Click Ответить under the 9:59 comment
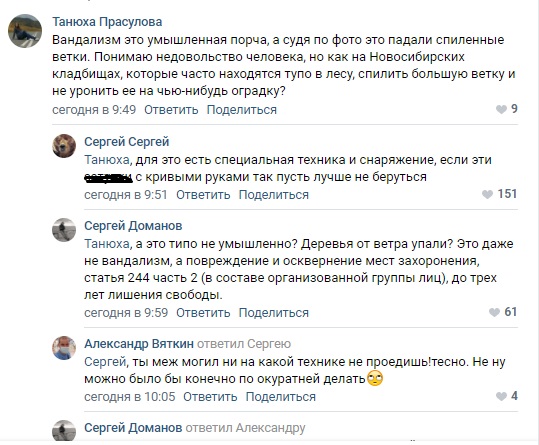Viewport: 539px width, 445px height. point(203,312)
